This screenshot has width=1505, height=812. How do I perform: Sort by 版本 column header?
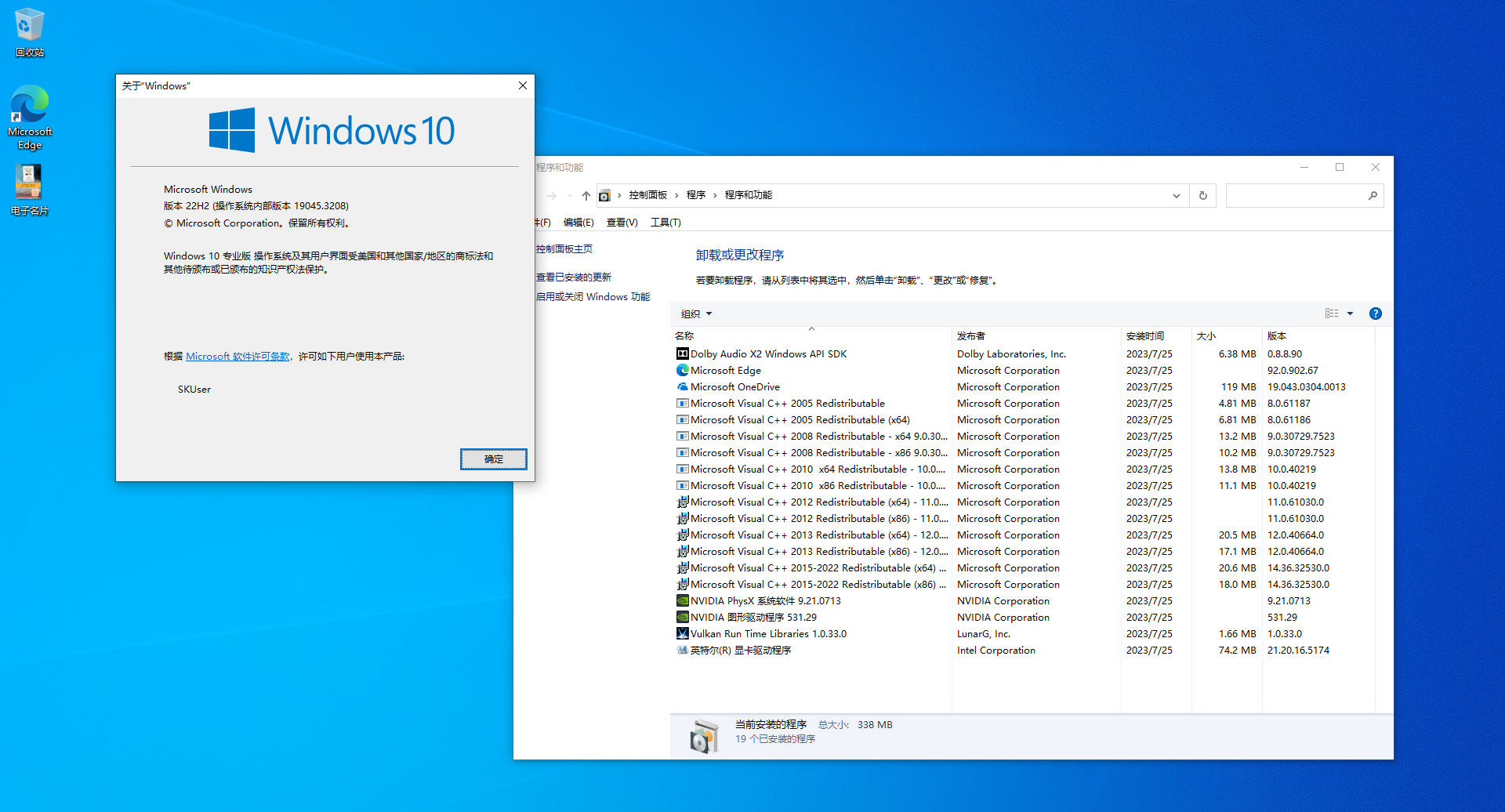tap(1318, 335)
